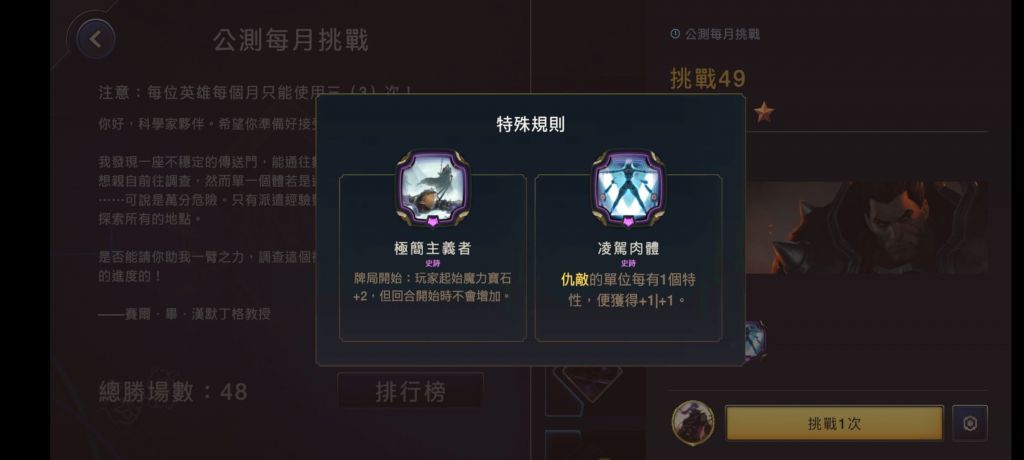Click the clock icon near 公測每月挑戰
This screenshot has height=460, width=1024.
675,34
